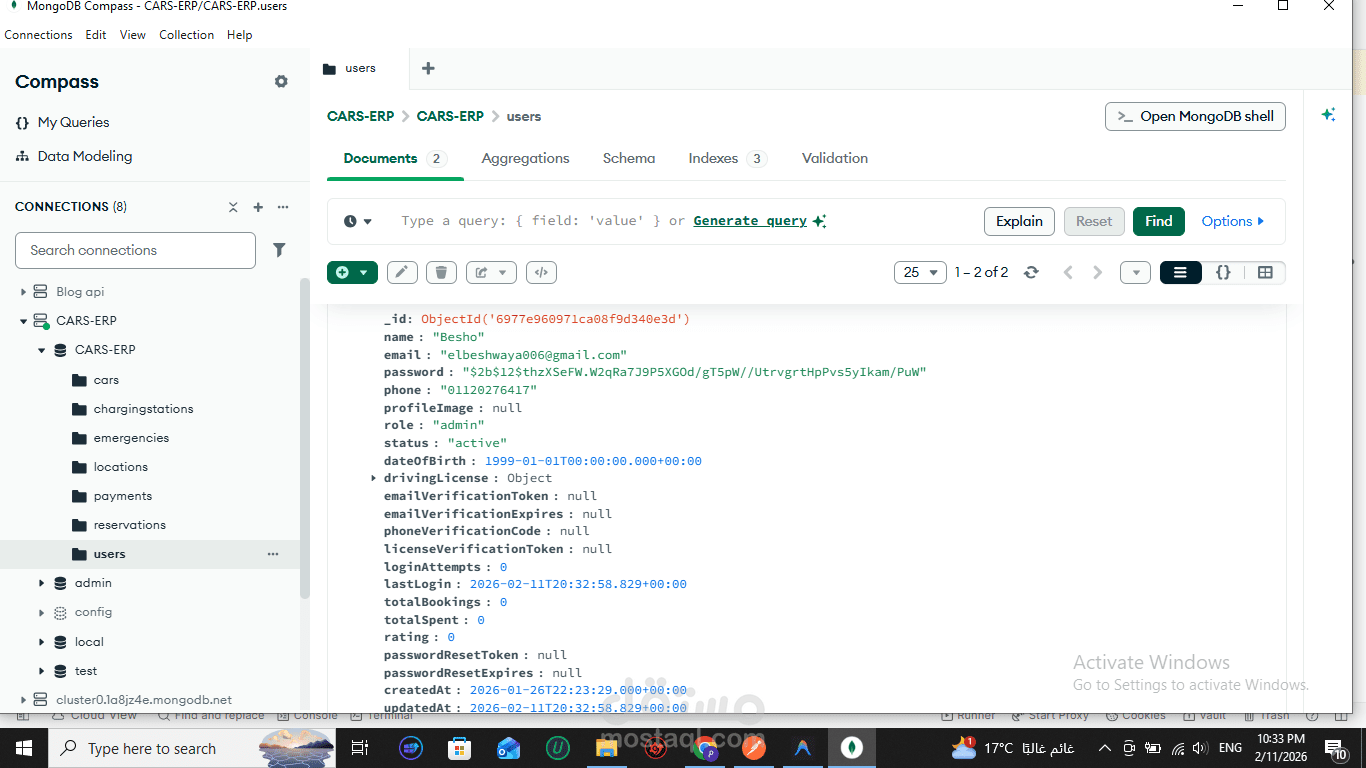Go to previous page arrow
1366x768 pixels.
[x=1067, y=272]
